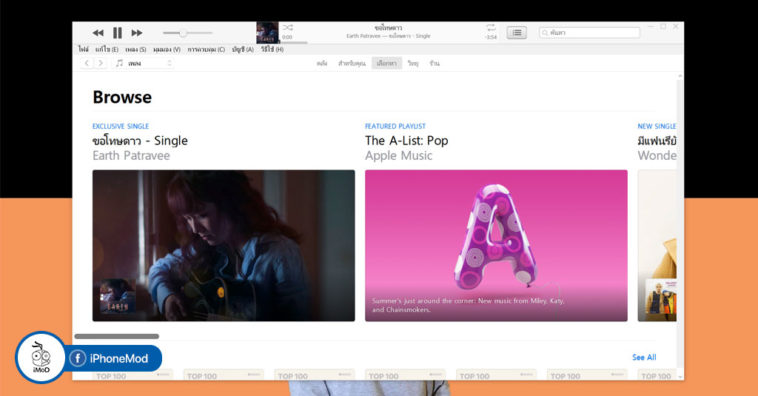The image size is (758, 396).
Task: Click the EXCLUSIVE SINGLE label
Action: pos(121,126)
